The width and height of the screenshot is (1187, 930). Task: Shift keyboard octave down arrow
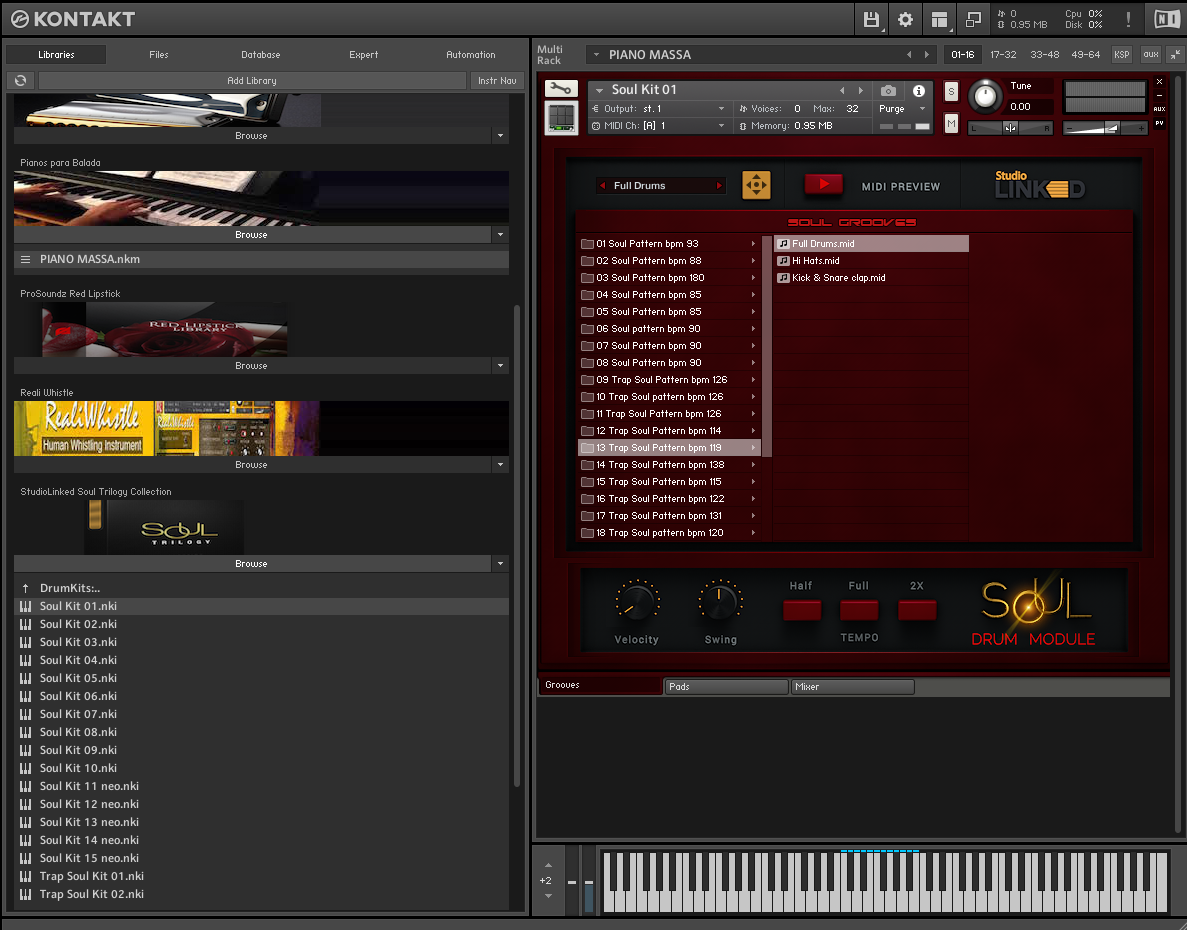point(549,896)
